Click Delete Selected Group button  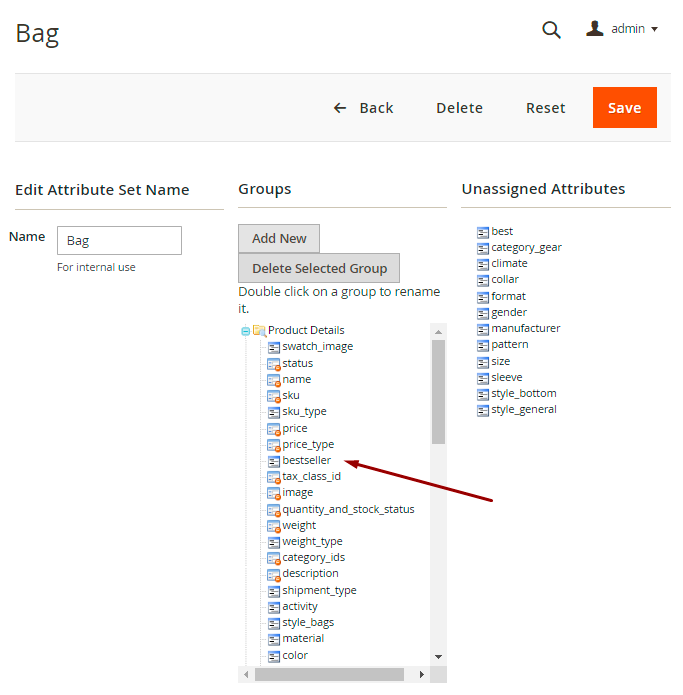click(x=319, y=268)
